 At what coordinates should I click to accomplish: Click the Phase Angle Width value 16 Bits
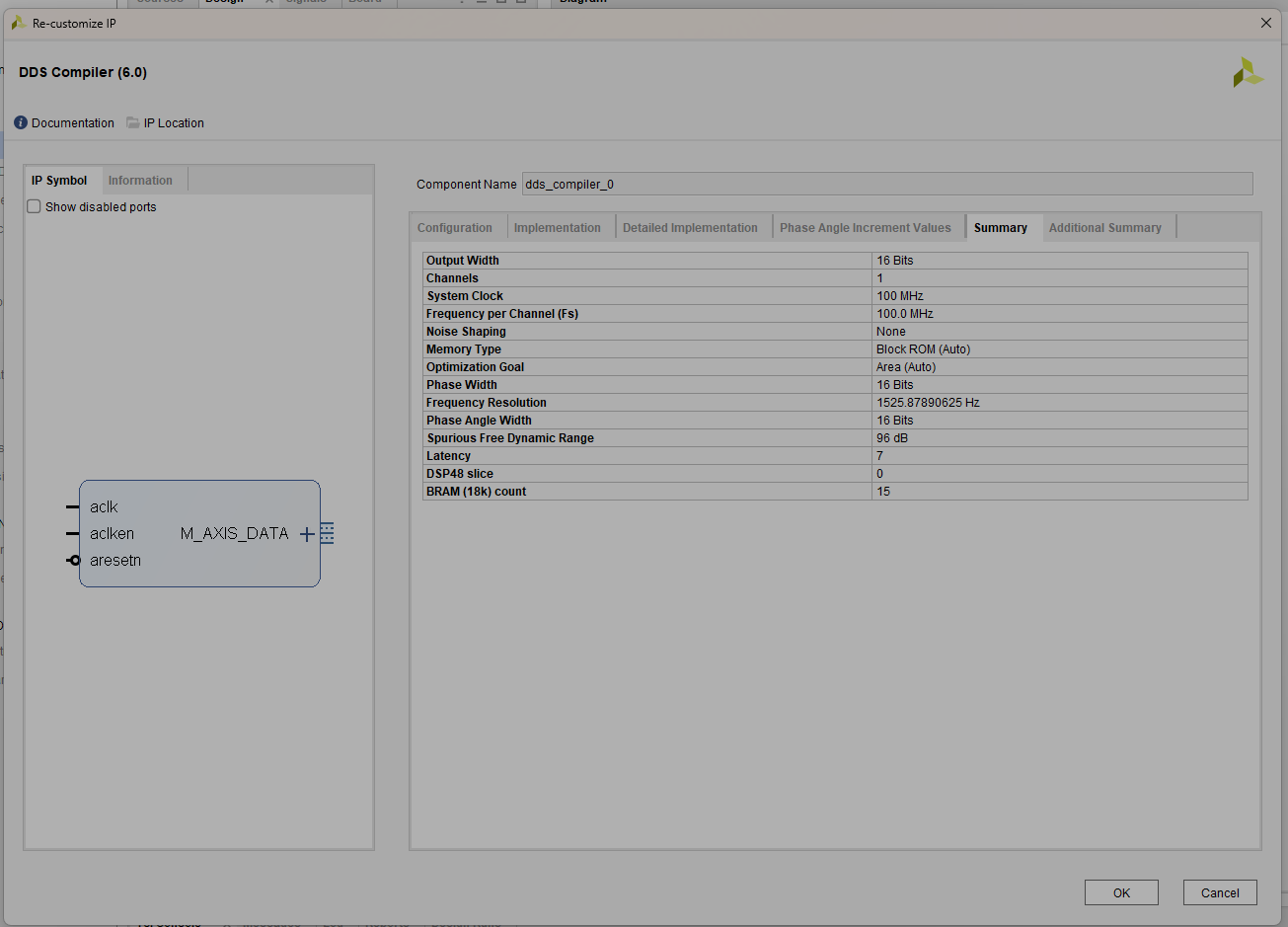click(x=895, y=421)
